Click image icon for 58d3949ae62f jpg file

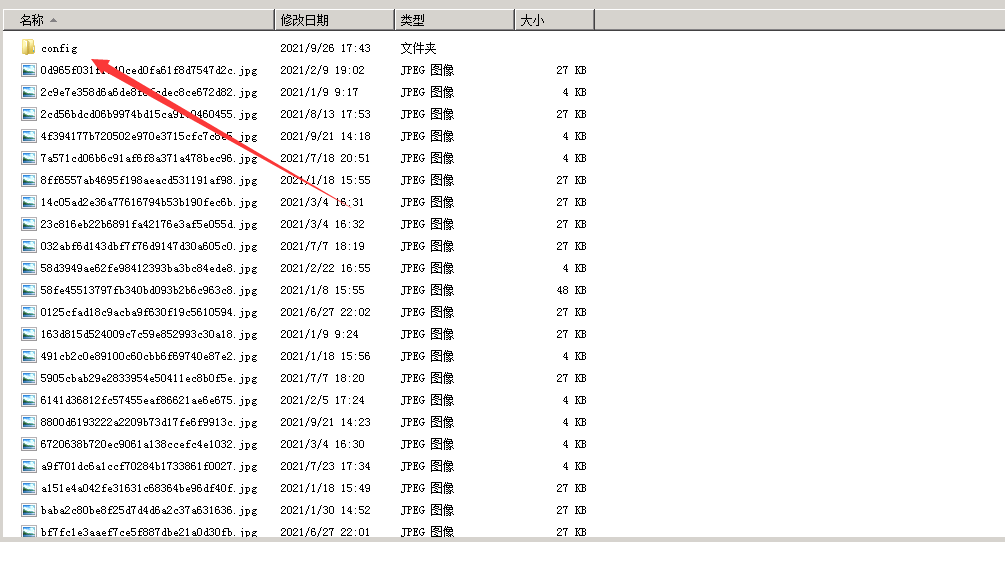pyautogui.click(x=29, y=268)
